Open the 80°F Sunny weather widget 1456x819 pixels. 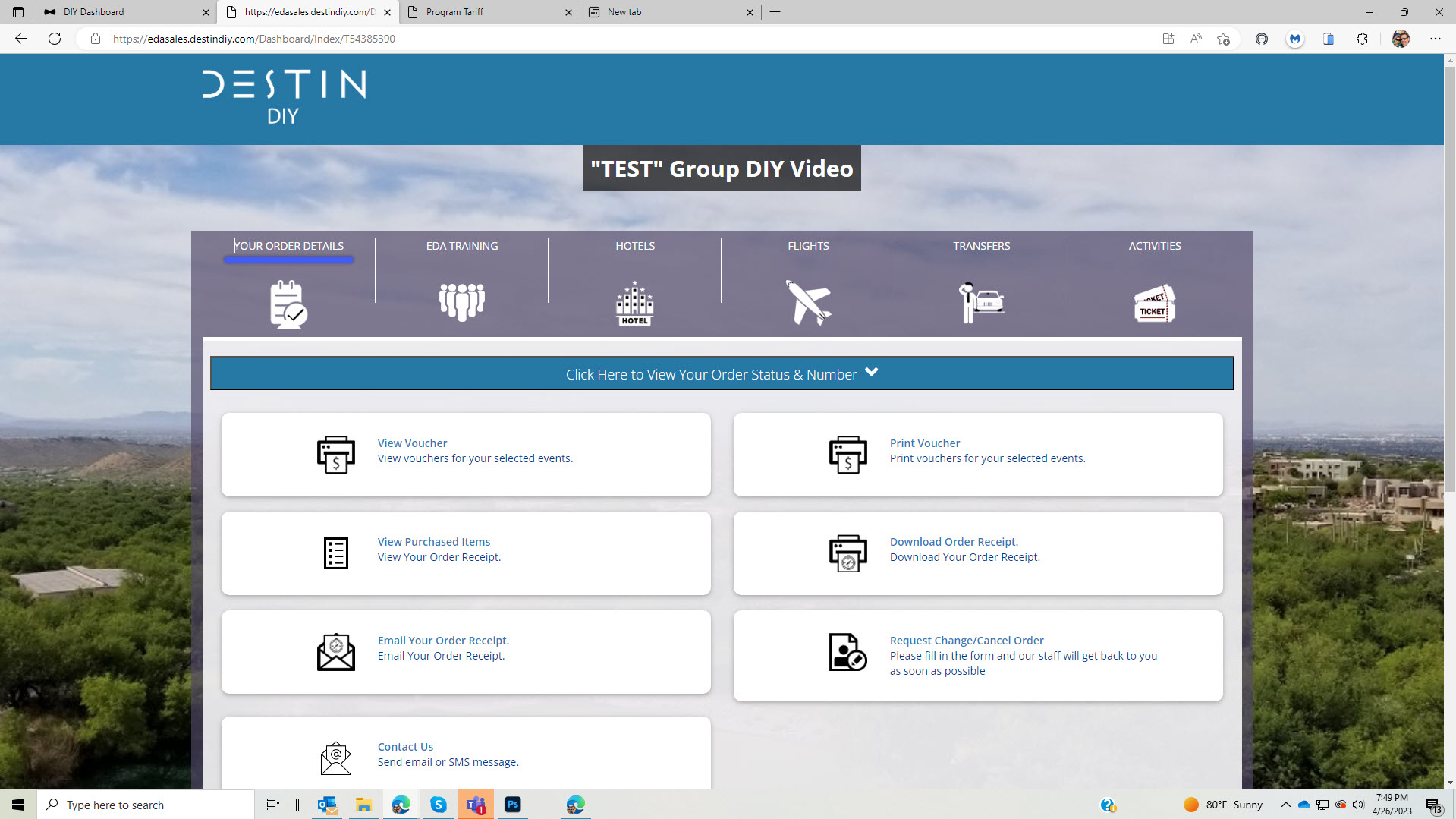point(1222,805)
